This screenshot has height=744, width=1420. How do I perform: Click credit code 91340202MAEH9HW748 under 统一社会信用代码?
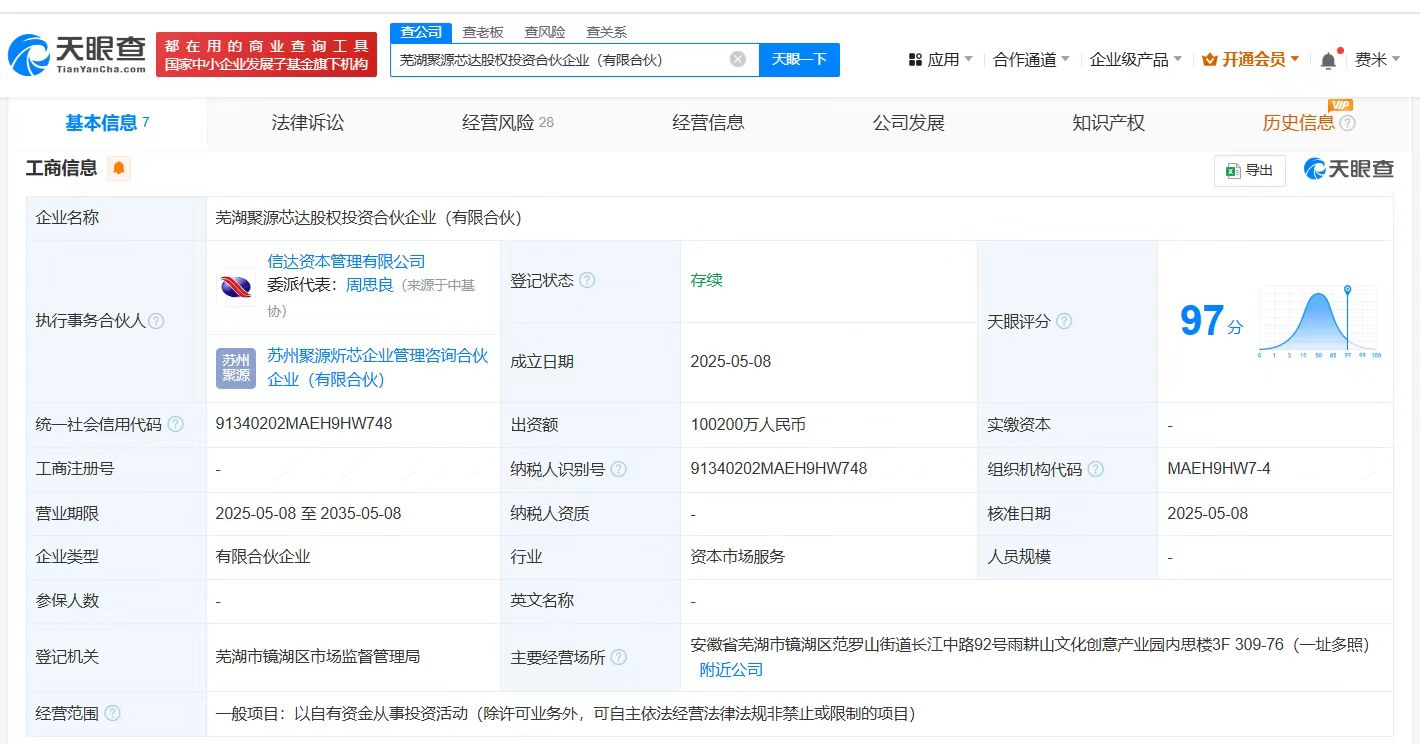point(304,424)
